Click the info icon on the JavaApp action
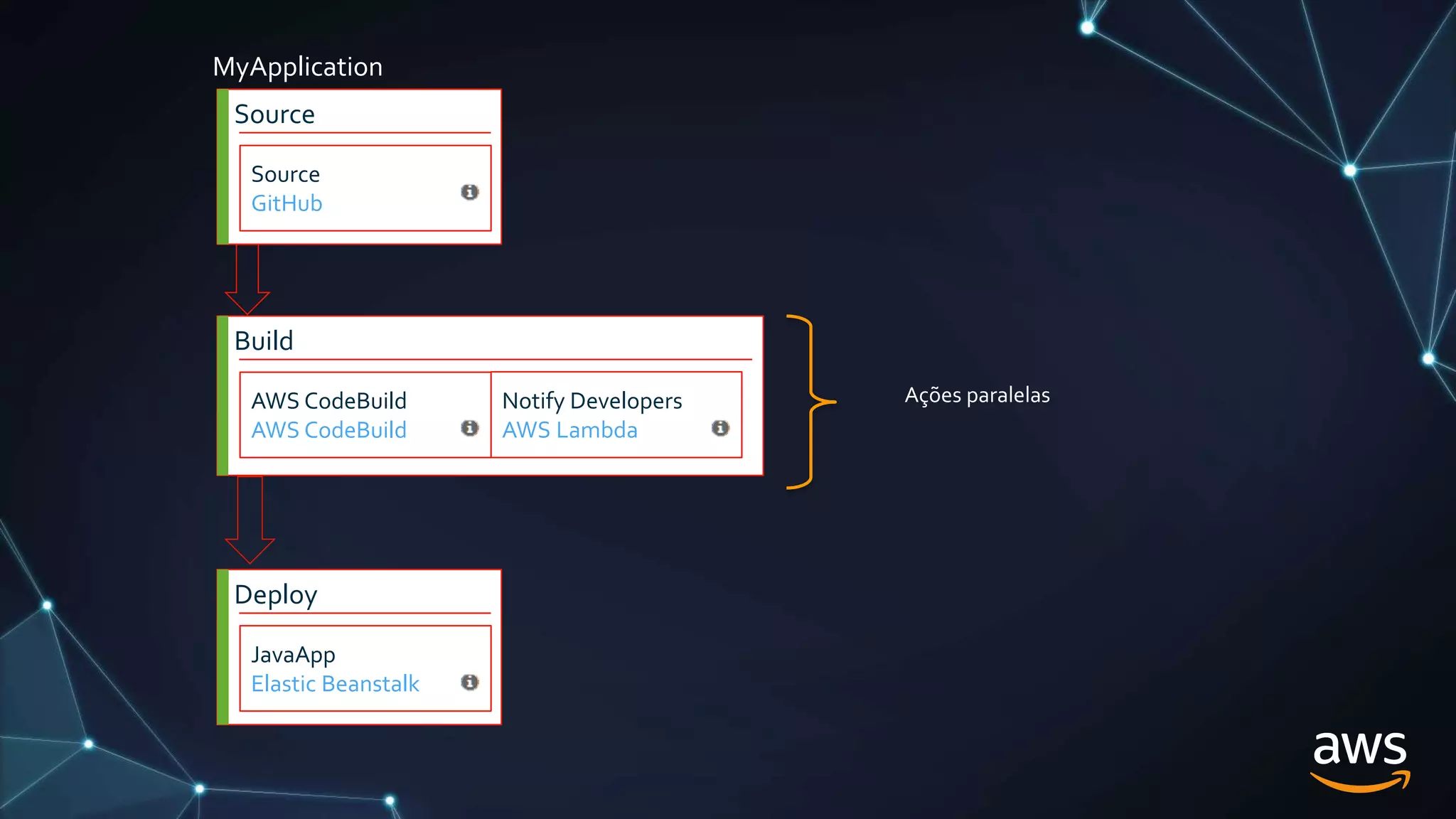The width and height of the screenshot is (1456, 819). pos(469,682)
